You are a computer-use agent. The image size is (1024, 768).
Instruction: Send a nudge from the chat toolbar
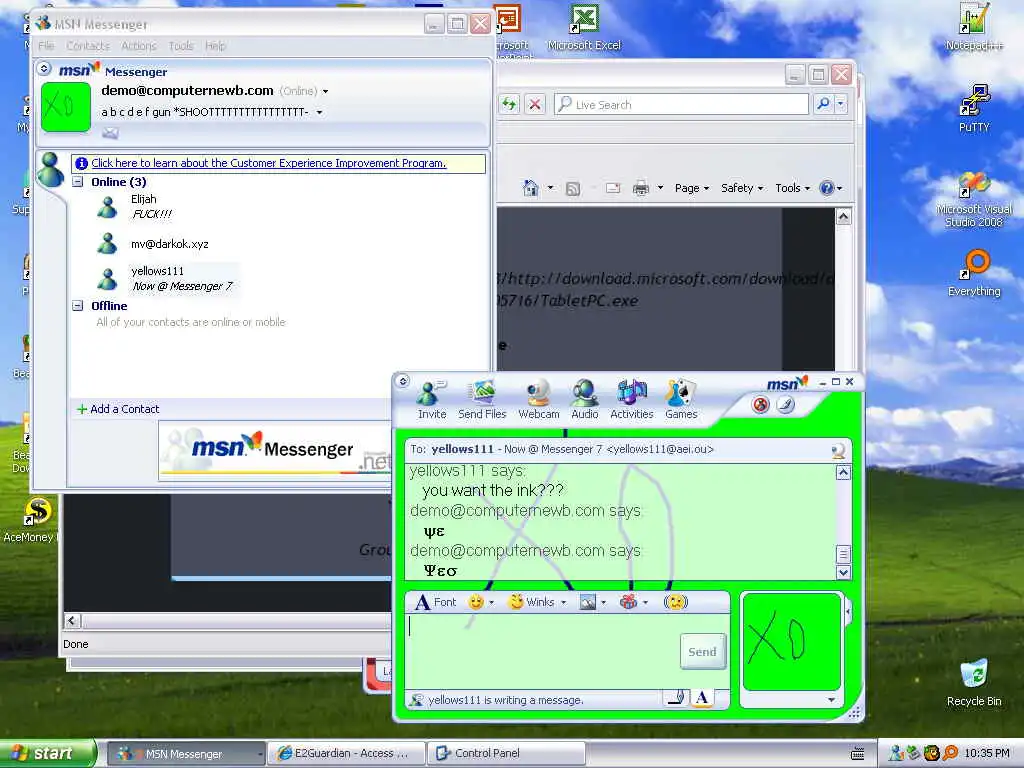(x=676, y=602)
